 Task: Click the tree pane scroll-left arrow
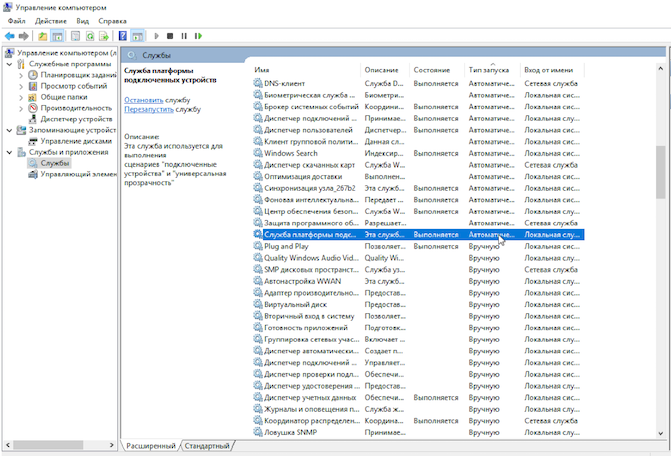(7, 445)
